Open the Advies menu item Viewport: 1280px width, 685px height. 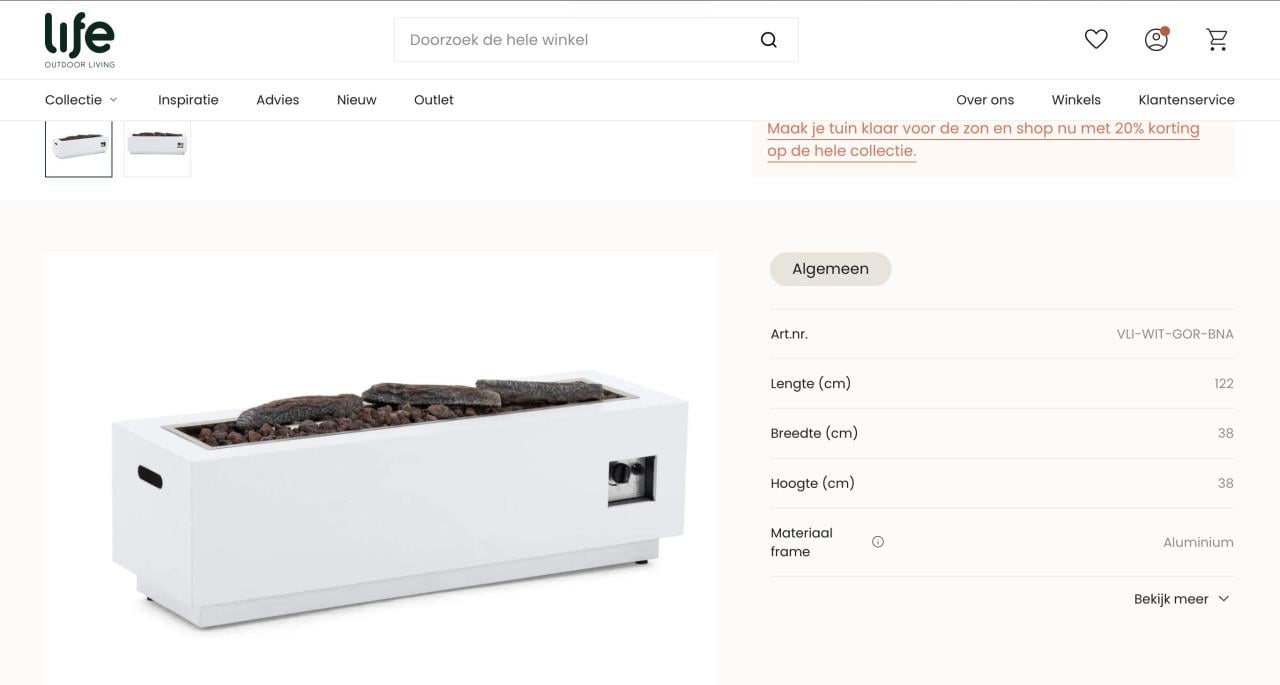278,100
